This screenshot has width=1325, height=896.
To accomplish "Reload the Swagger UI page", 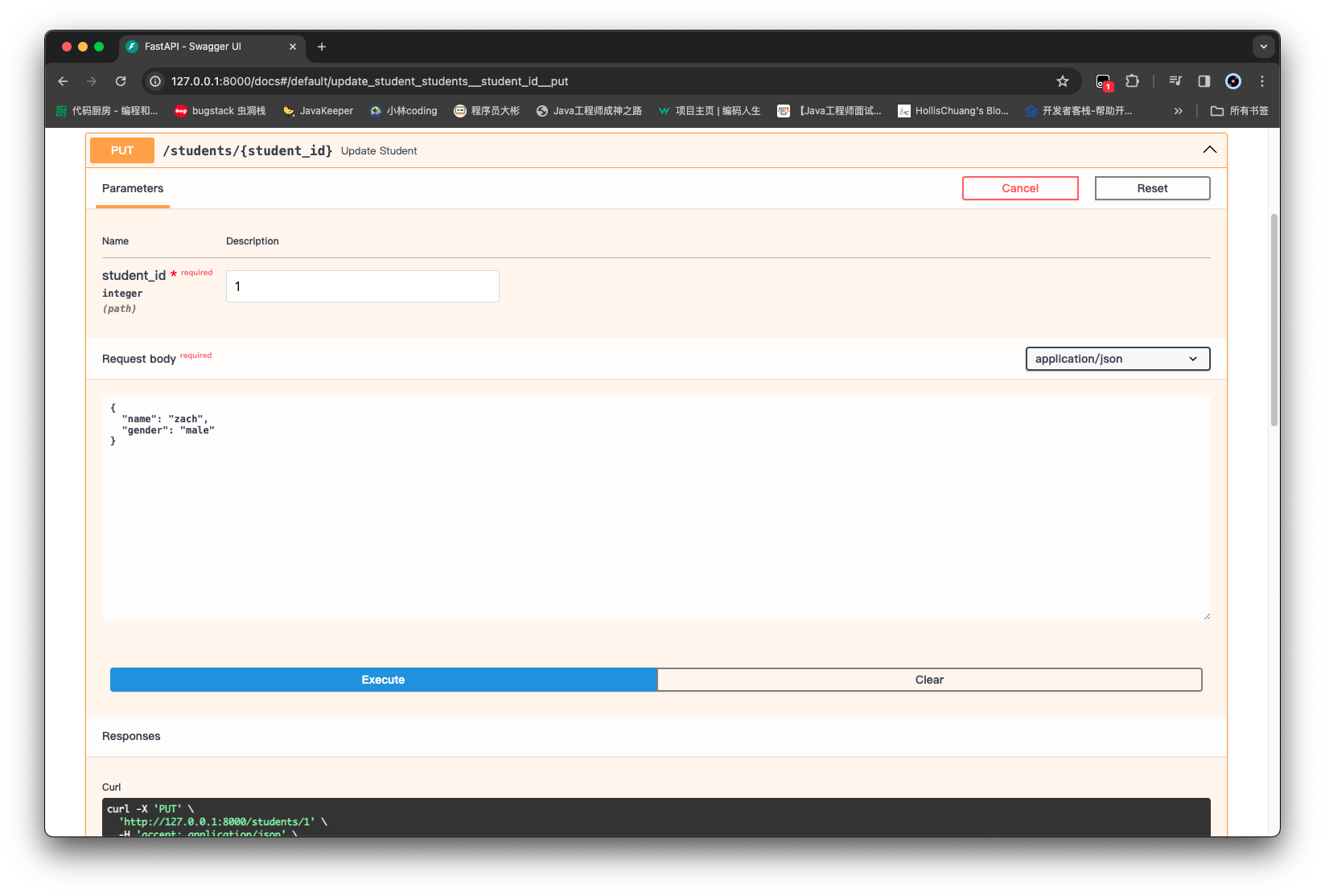I will pyautogui.click(x=121, y=81).
